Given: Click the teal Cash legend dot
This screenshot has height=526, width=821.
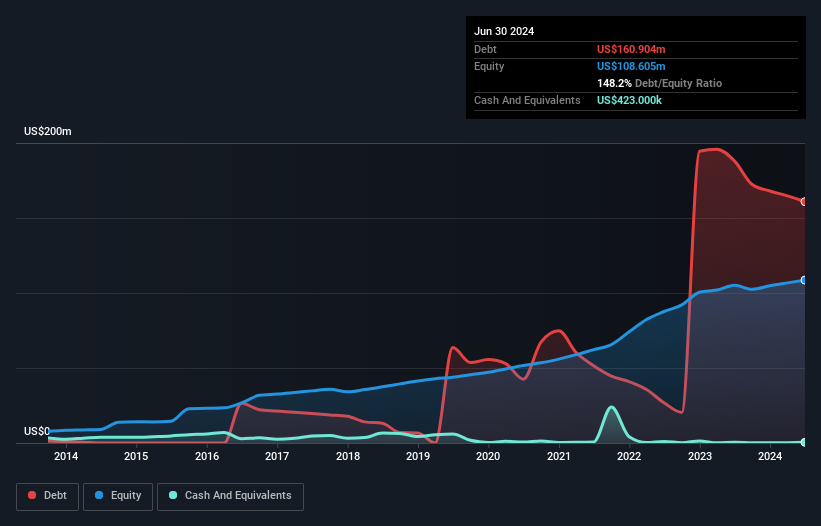Looking at the screenshot, I should coord(173,495).
